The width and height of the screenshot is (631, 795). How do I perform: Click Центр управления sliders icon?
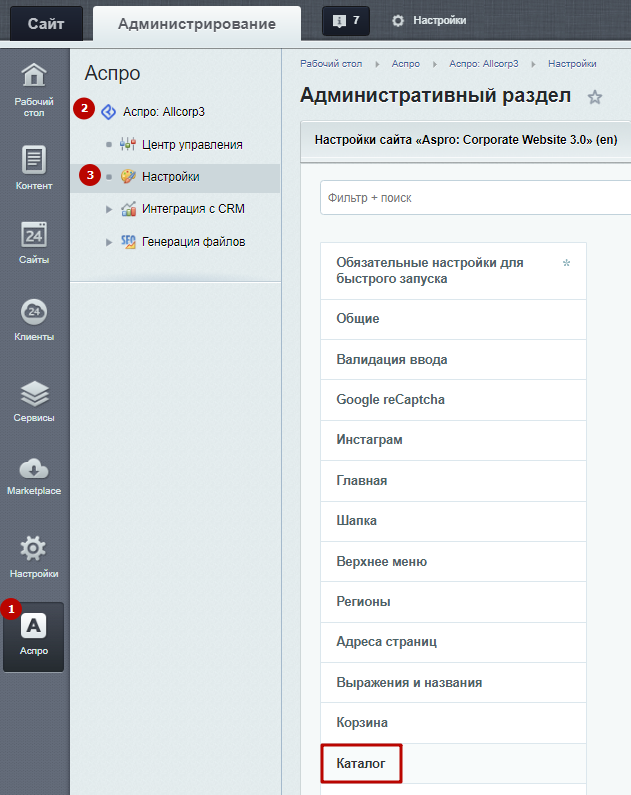point(128,144)
